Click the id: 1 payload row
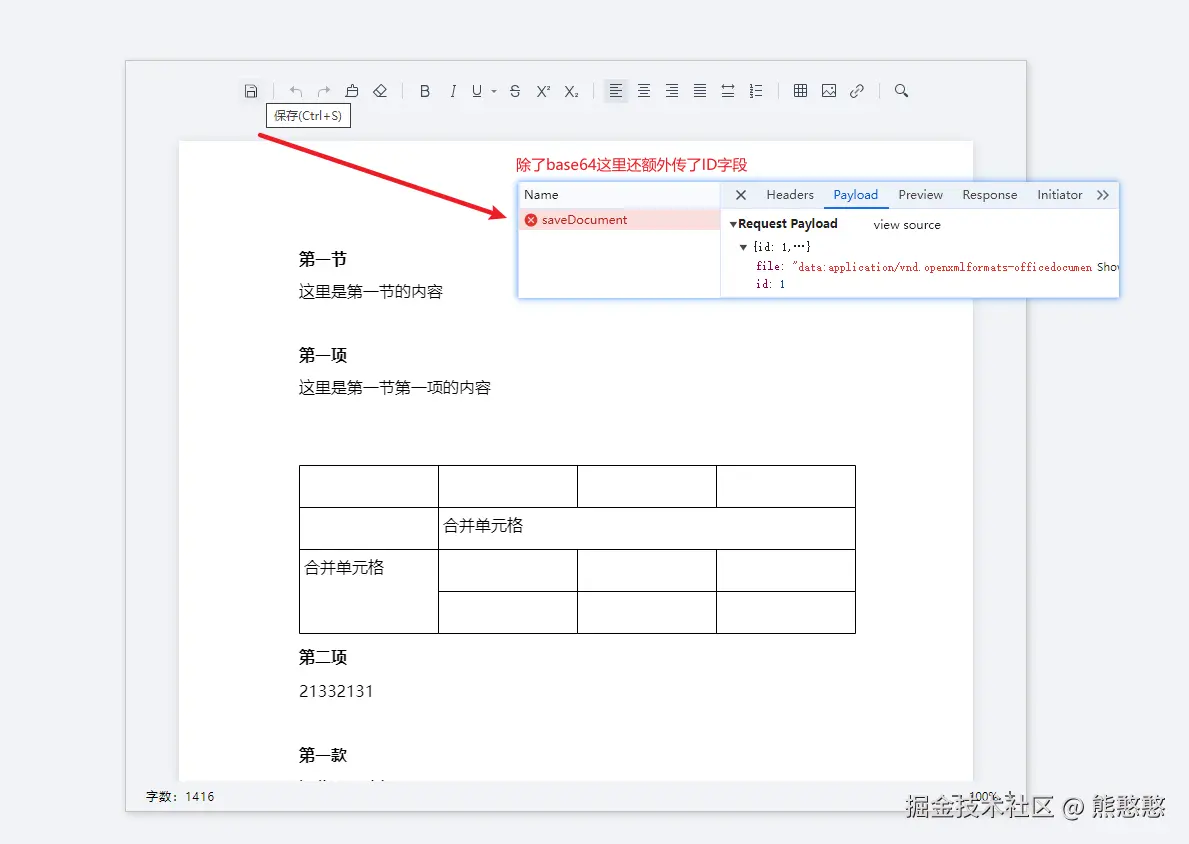 (770, 284)
